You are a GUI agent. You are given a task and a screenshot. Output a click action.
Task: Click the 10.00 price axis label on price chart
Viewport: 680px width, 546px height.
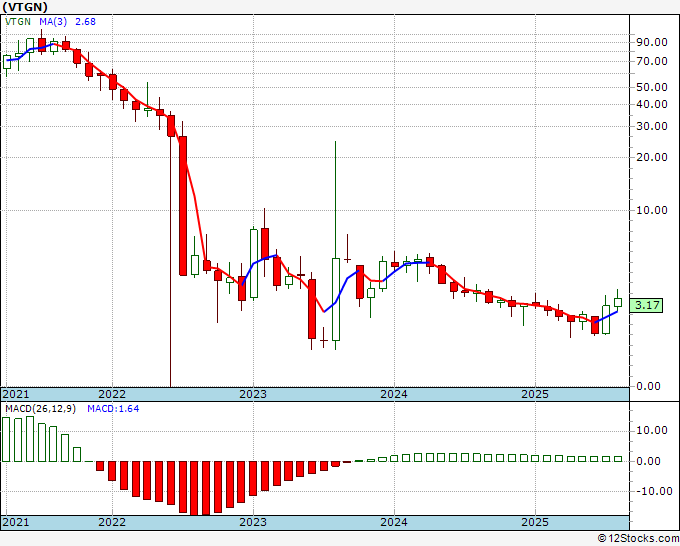[x=651, y=210]
